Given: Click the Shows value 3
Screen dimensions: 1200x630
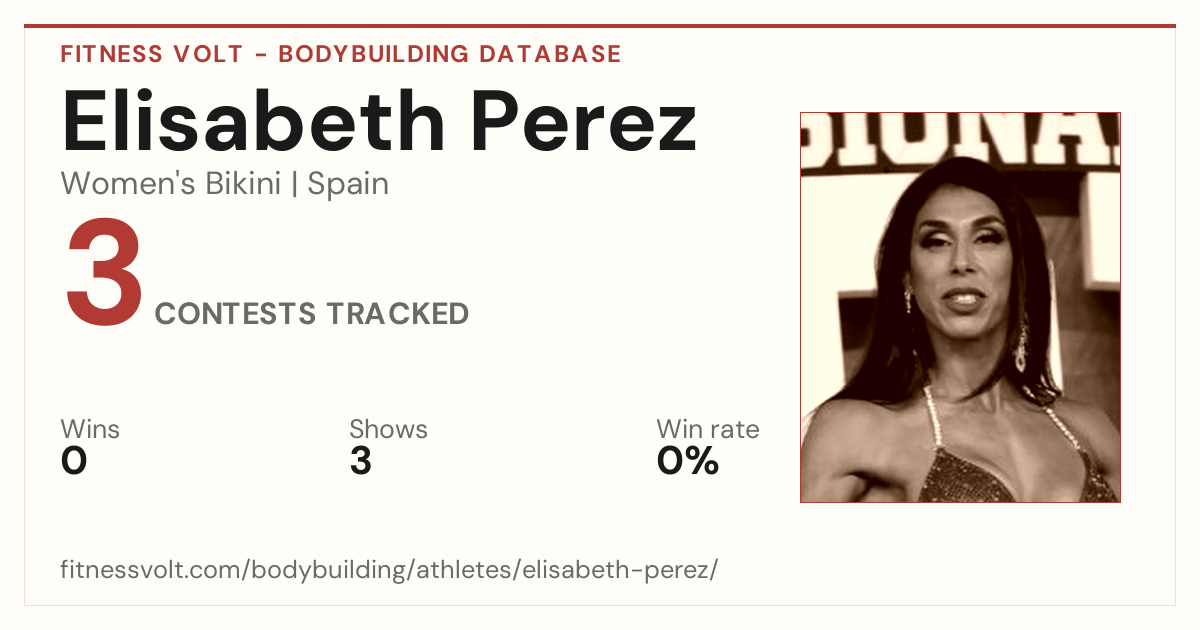Looking at the screenshot, I should coord(360,462).
